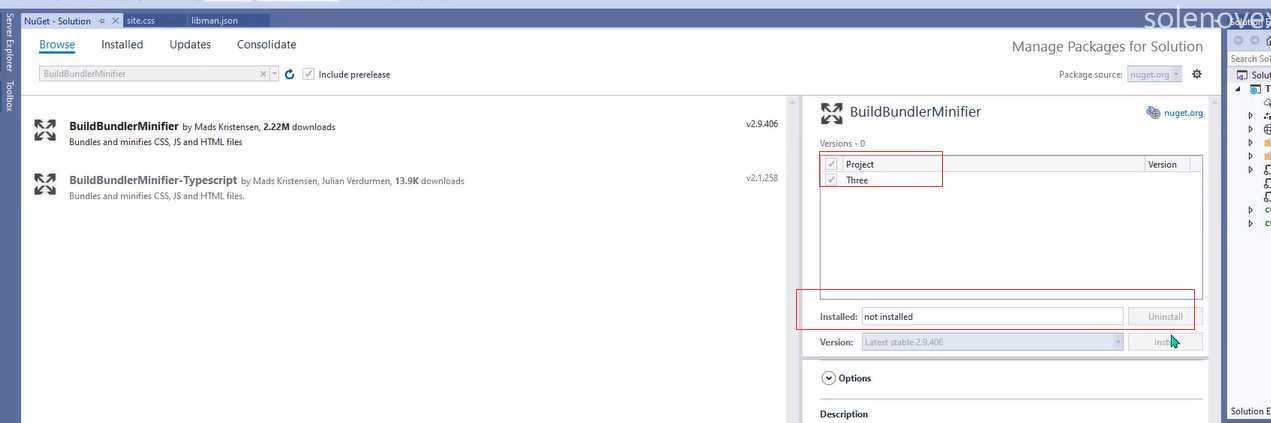Focus the Search Solution Explorer box

pyautogui.click(x=1250, y=59)
